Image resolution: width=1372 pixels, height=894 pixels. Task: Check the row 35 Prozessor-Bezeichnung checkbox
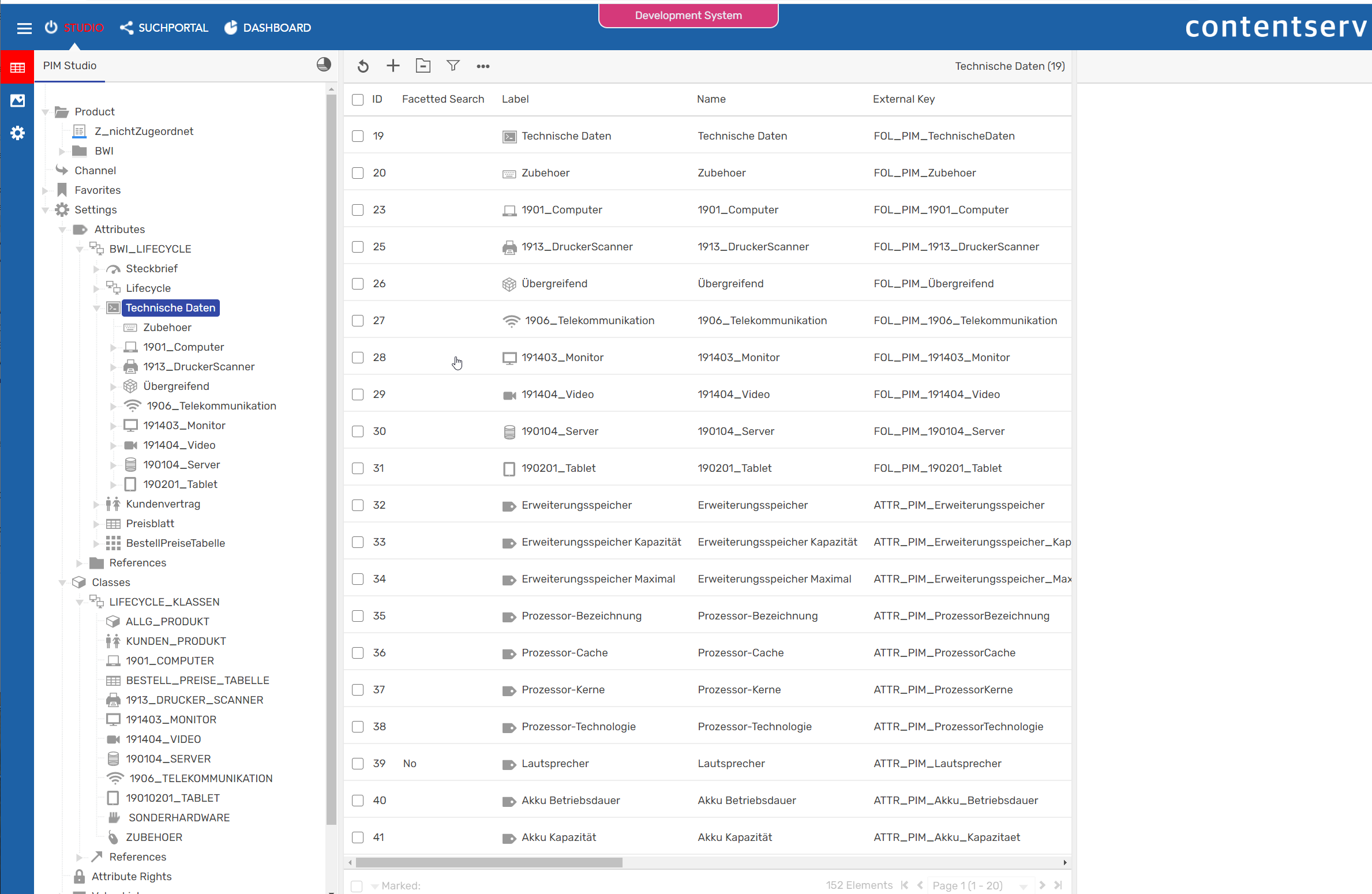[x=358, y=616]
